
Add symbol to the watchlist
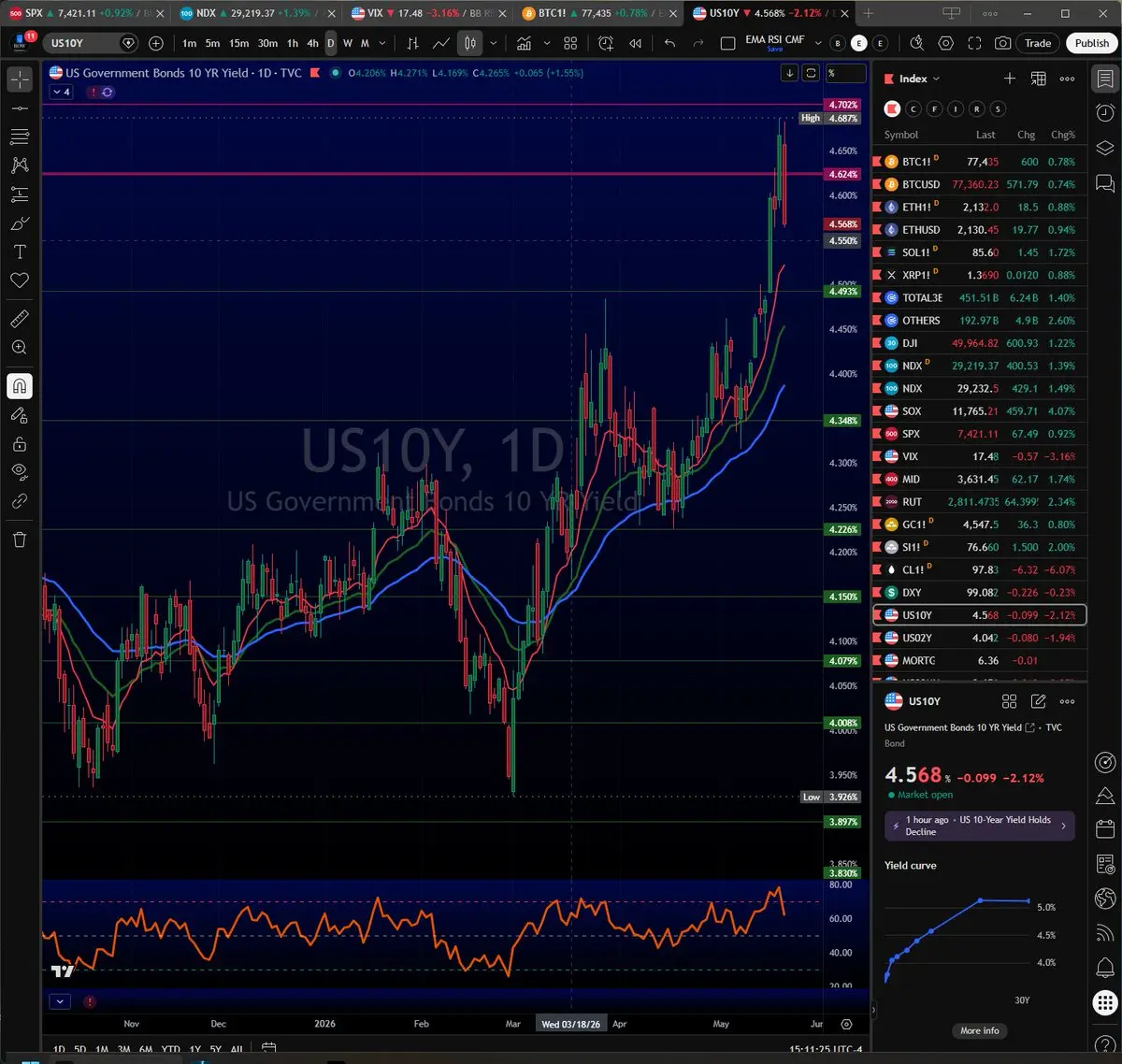click(x=1009, y=79)
